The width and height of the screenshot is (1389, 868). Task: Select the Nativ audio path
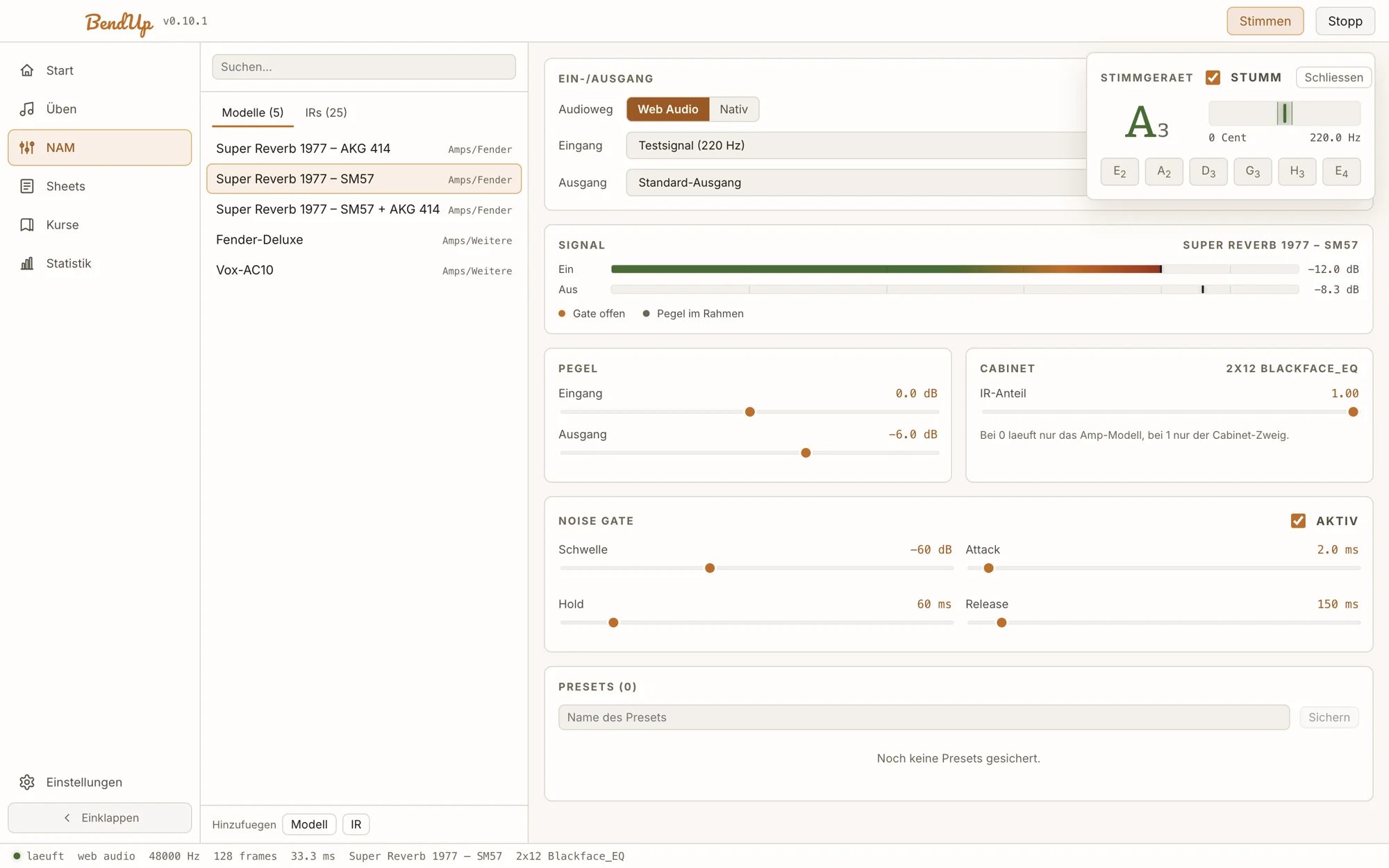[x=733, y=109]
